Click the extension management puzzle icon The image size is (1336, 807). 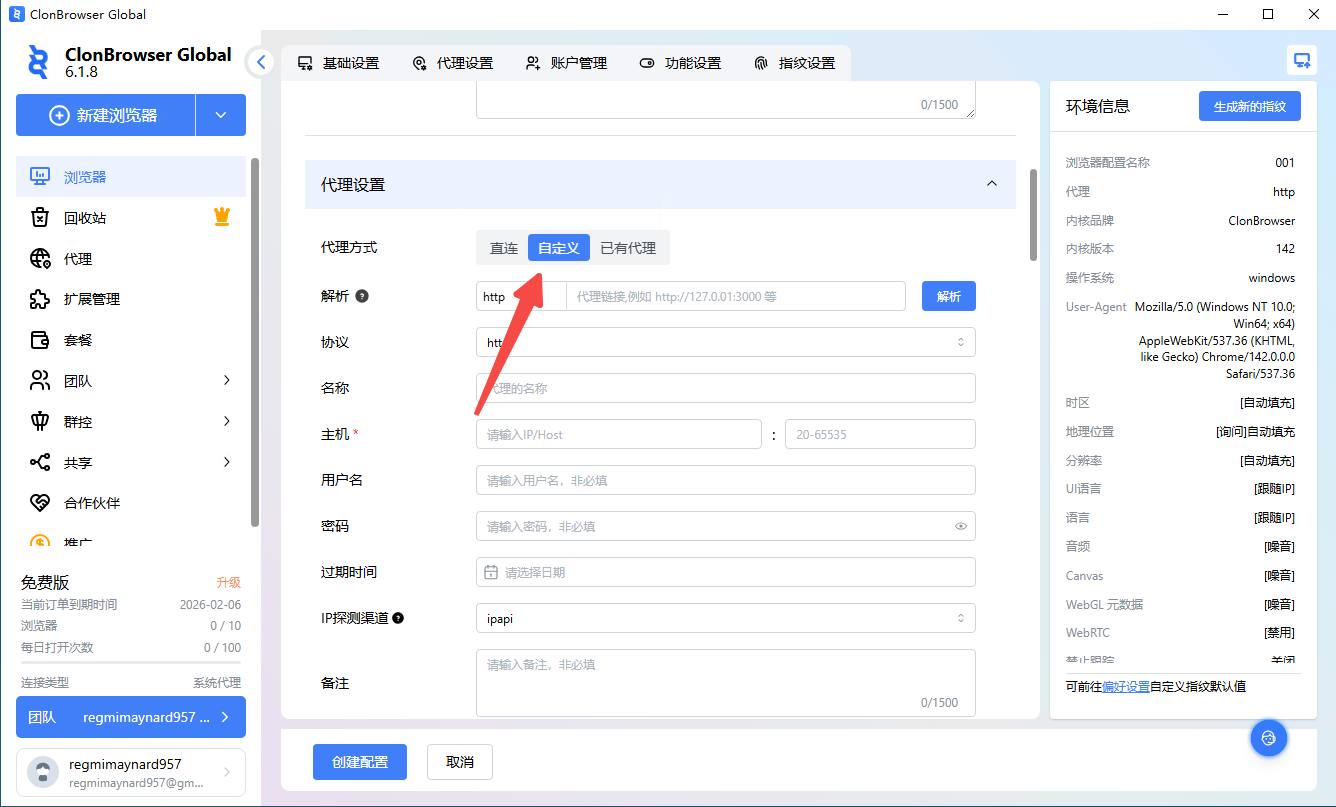[x=40, y=299]
